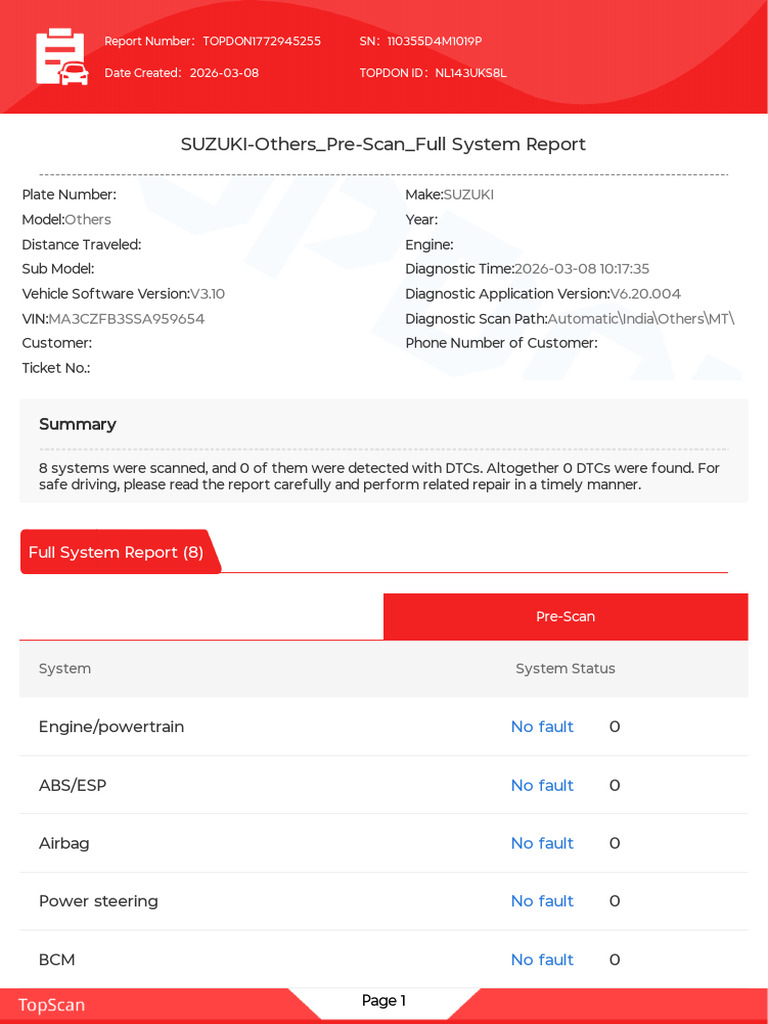Click the summary paragraph about 8 systems scanned
768x1024 pixels.
tap(379, 476)
